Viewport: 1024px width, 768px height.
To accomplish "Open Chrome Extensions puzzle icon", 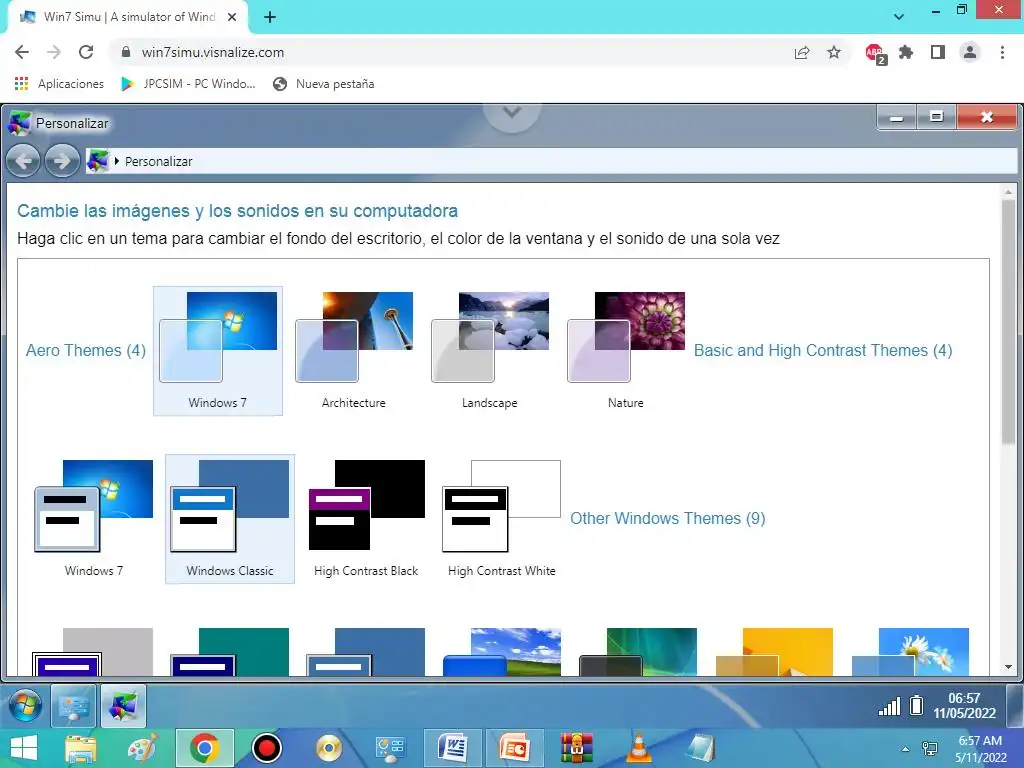I will (x=906, y=52).
